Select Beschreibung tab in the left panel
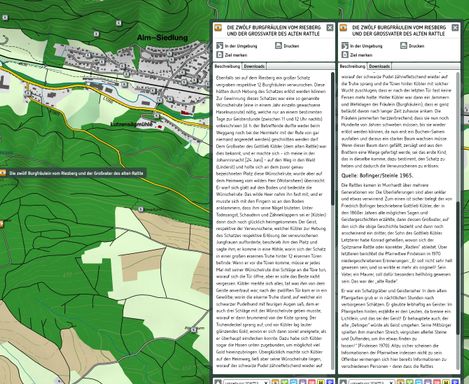Screen dimensions: 469x384 227,66
